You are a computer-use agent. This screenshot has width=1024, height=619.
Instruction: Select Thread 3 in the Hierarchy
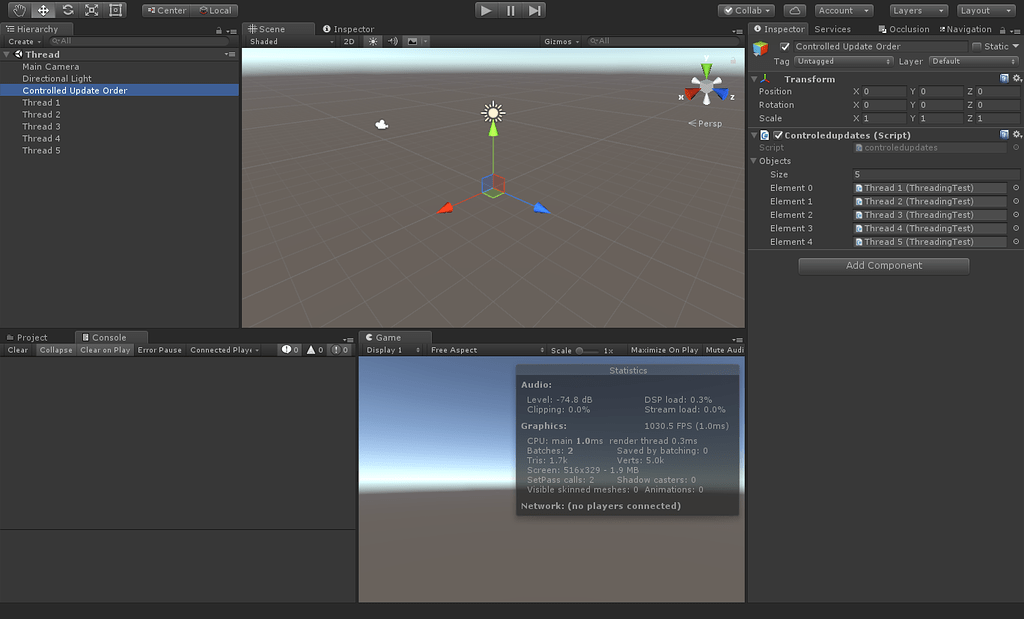coord(41,126)
